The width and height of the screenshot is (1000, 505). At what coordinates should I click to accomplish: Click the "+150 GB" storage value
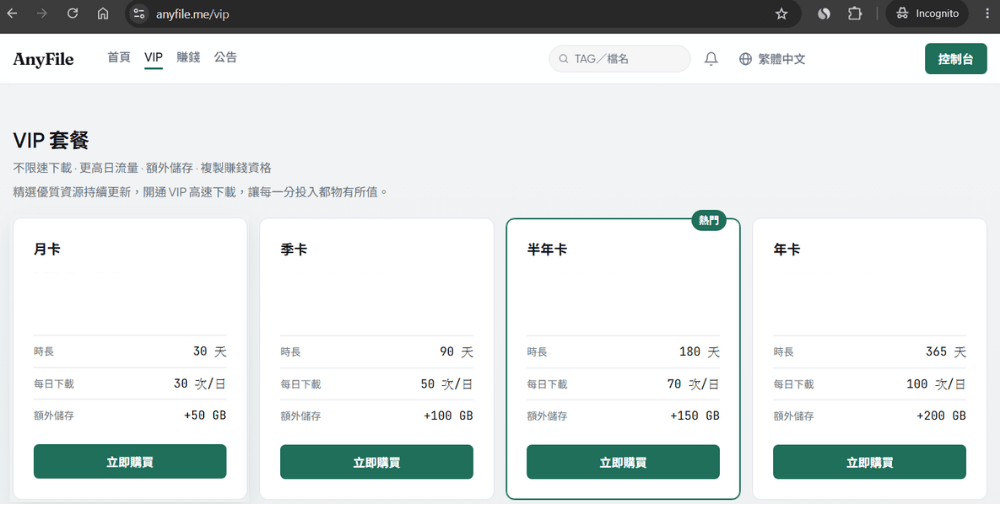pos(695,416)
